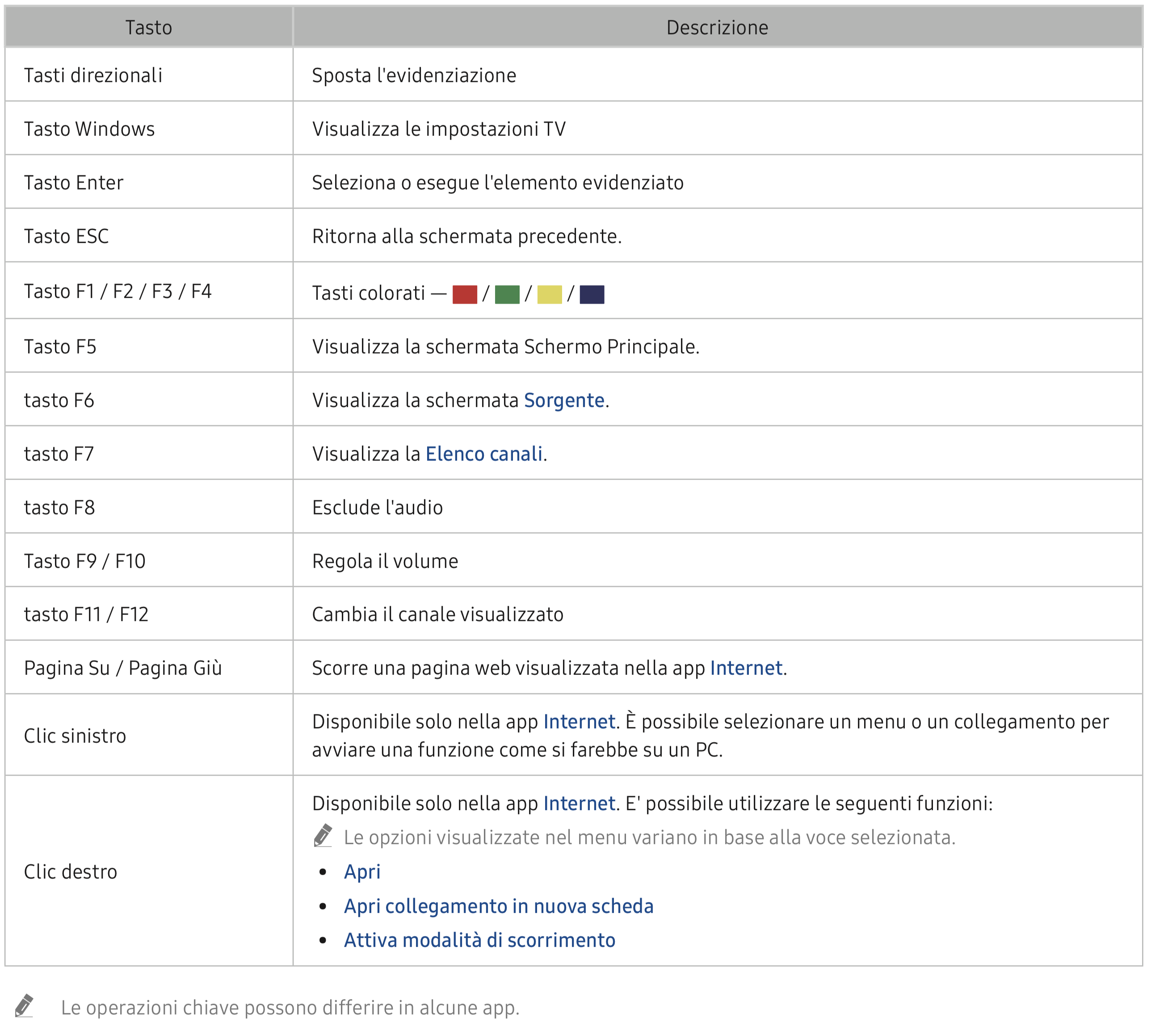Screen dimensions: 1151x1036
Task: Open the Internet link in Clic sinistro row
Action: tap(579, 721)
